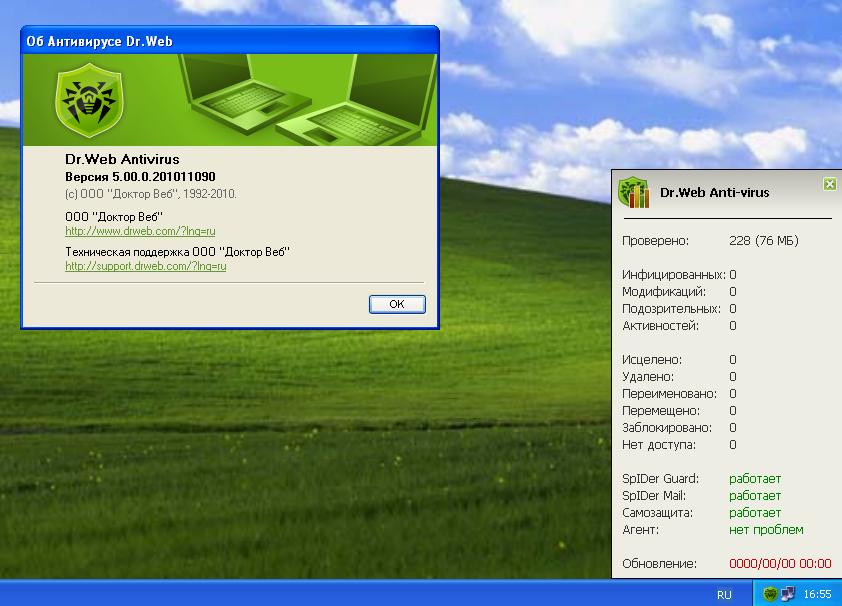842x606 pixels.
Task: Close the Dr.Web Anti-virus status panel
Action: 830,184
